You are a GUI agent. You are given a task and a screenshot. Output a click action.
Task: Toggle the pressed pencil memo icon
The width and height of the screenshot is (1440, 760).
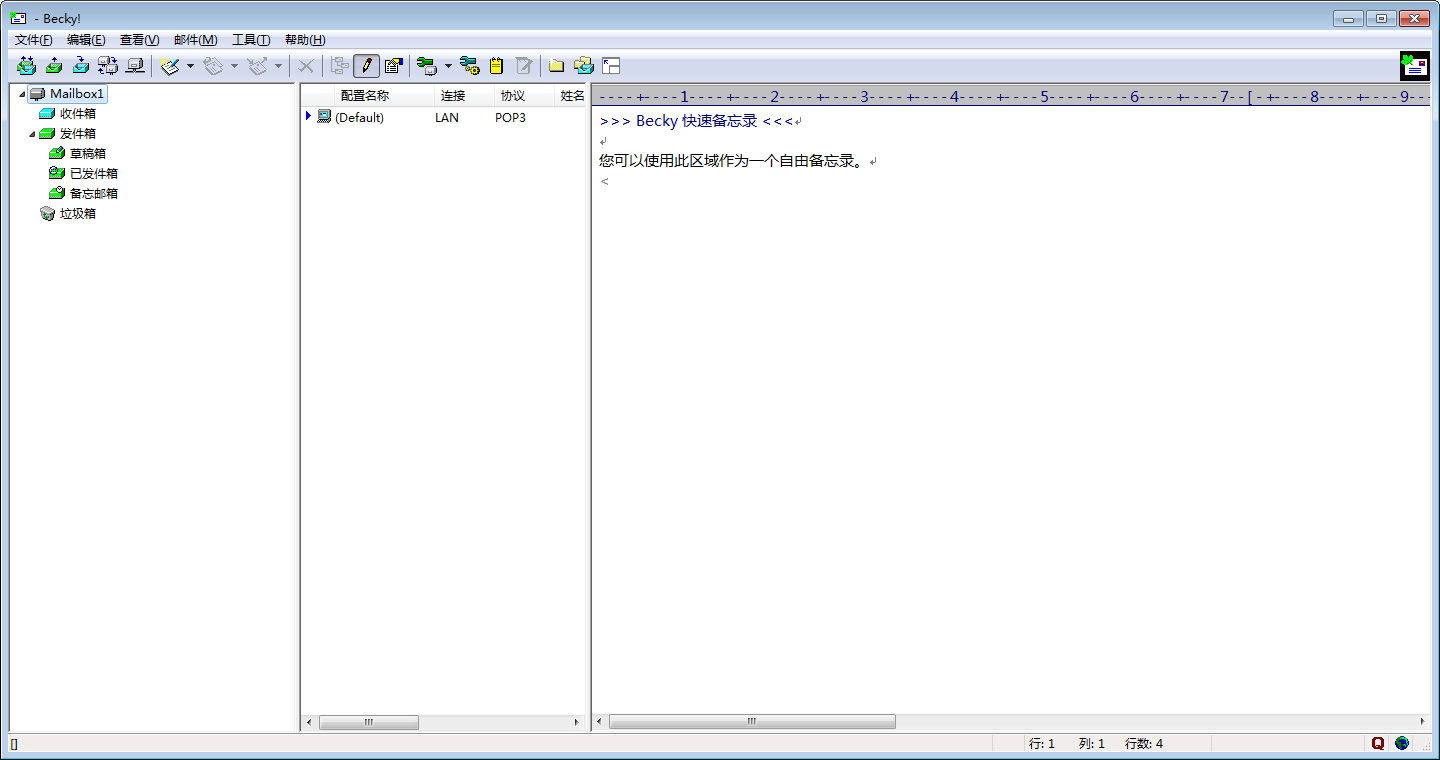click(x=366, y=66)
